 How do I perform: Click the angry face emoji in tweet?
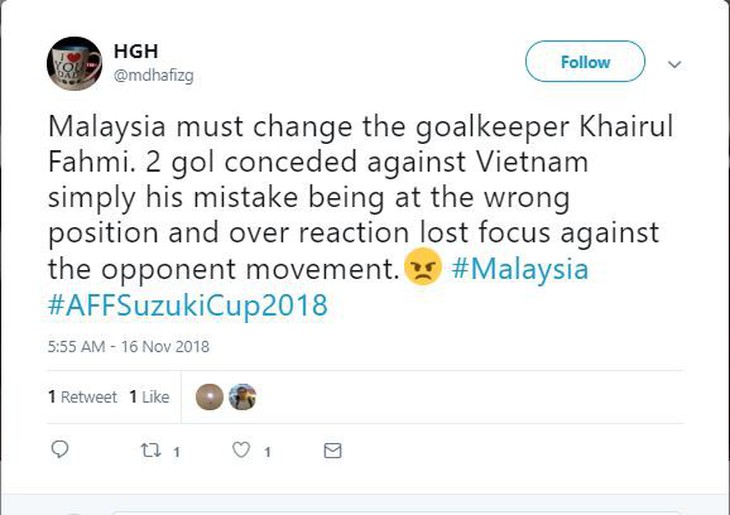(x=423, y=270)
